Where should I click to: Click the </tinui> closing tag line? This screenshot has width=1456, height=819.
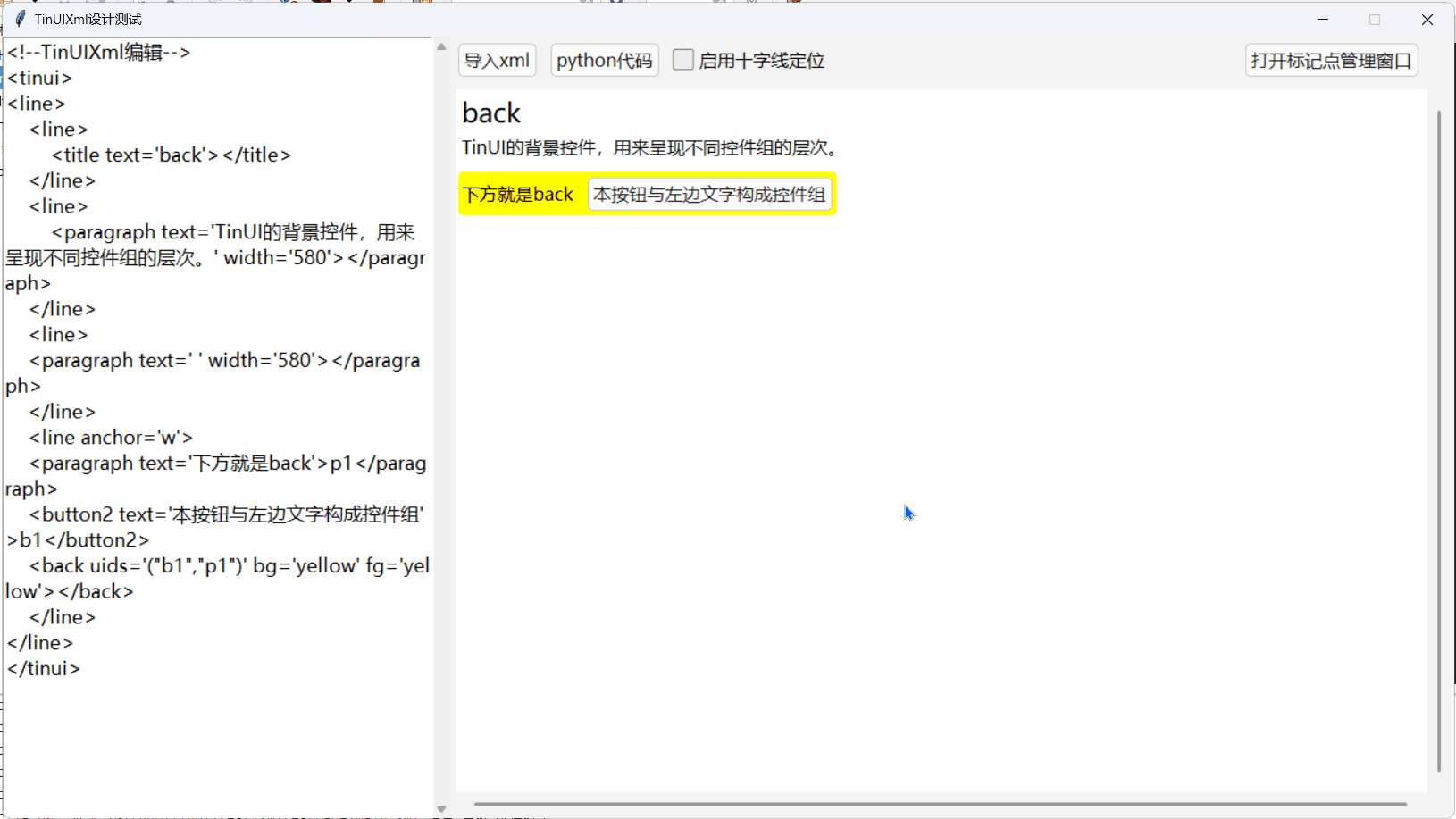tap(43, 669)
